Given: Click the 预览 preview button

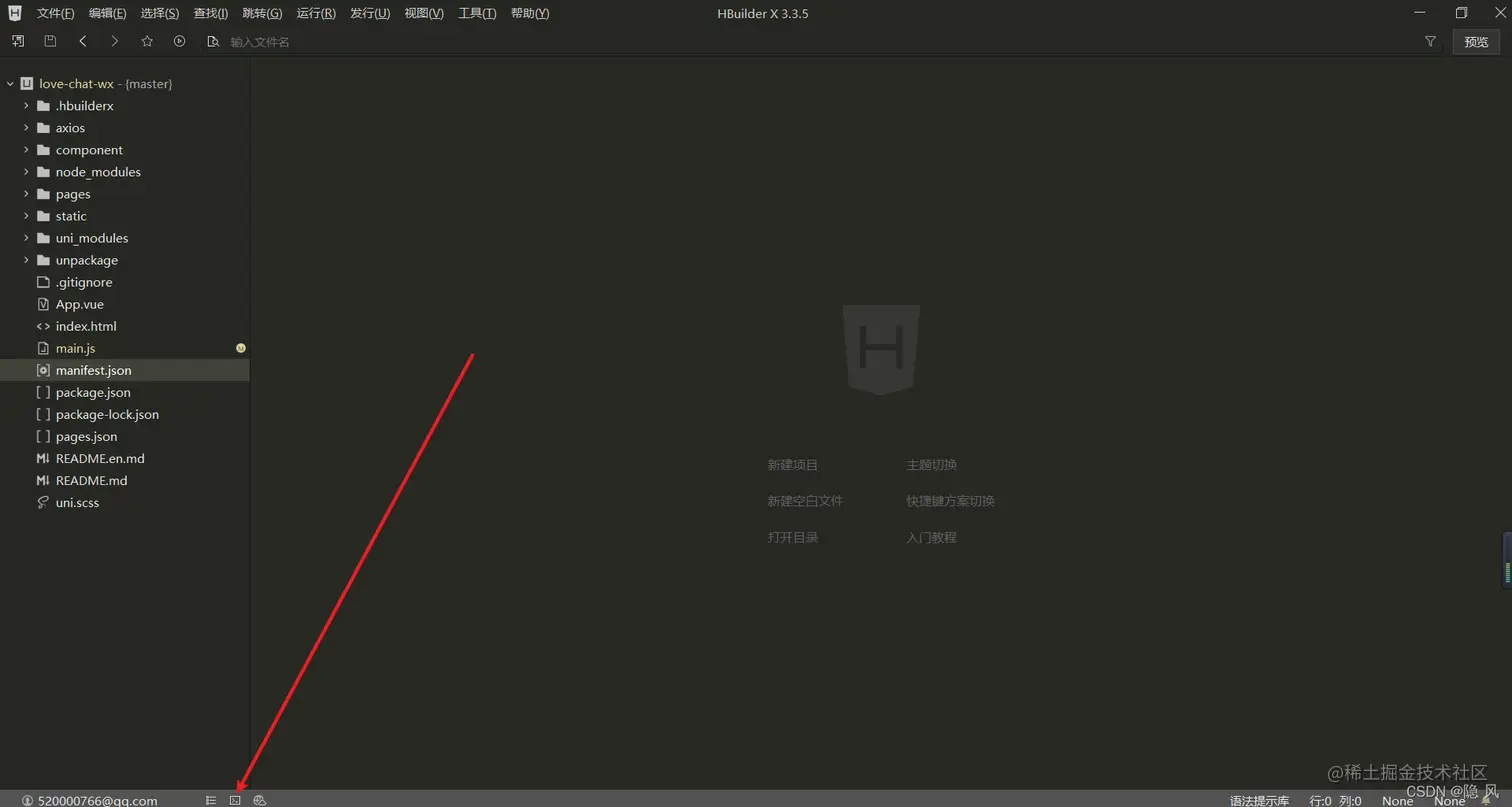Looking at the screenshot, I should pyautogui.click(x=1476, y=41).
